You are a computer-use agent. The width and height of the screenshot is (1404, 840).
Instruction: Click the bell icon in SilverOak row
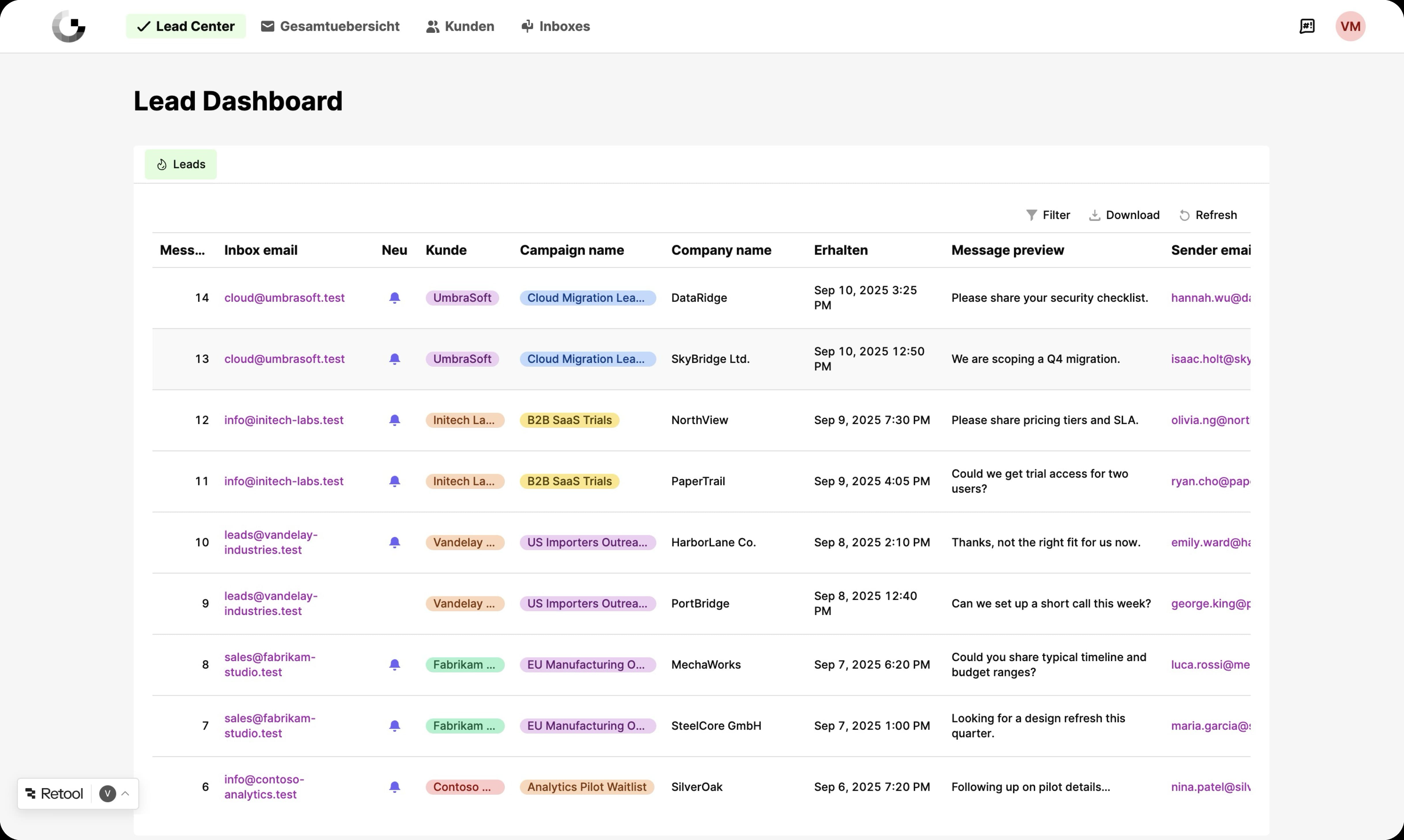pyautogui.click(x=395, y=787)
